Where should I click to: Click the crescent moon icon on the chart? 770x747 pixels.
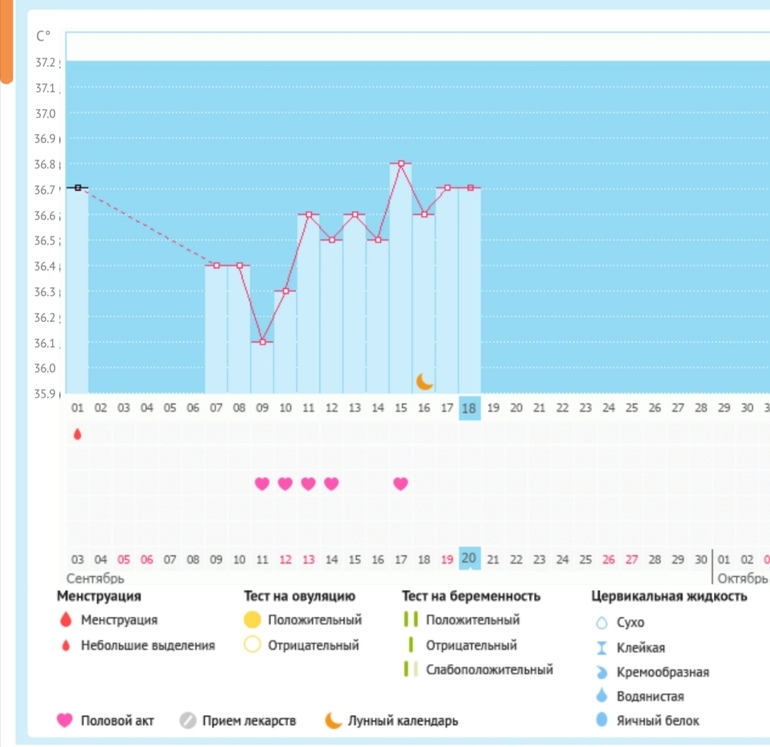point(425,381)
